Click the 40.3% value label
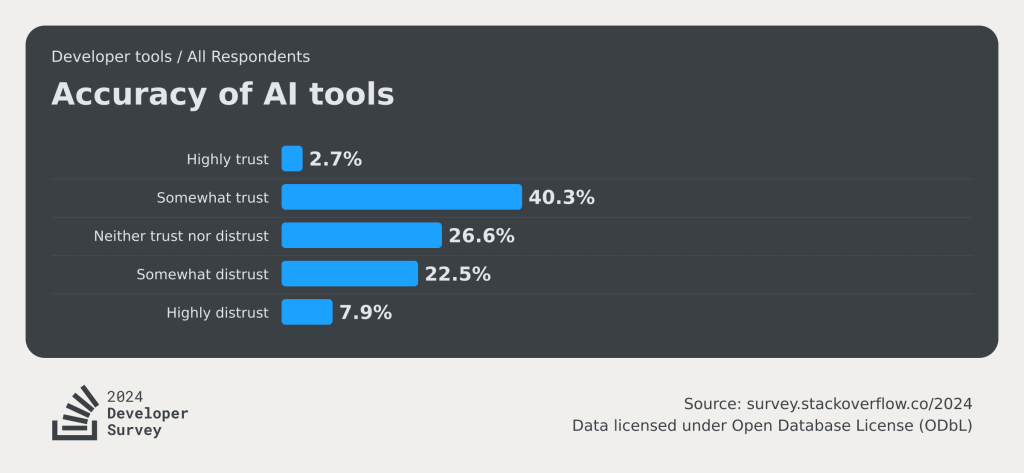 click(561, 197)
